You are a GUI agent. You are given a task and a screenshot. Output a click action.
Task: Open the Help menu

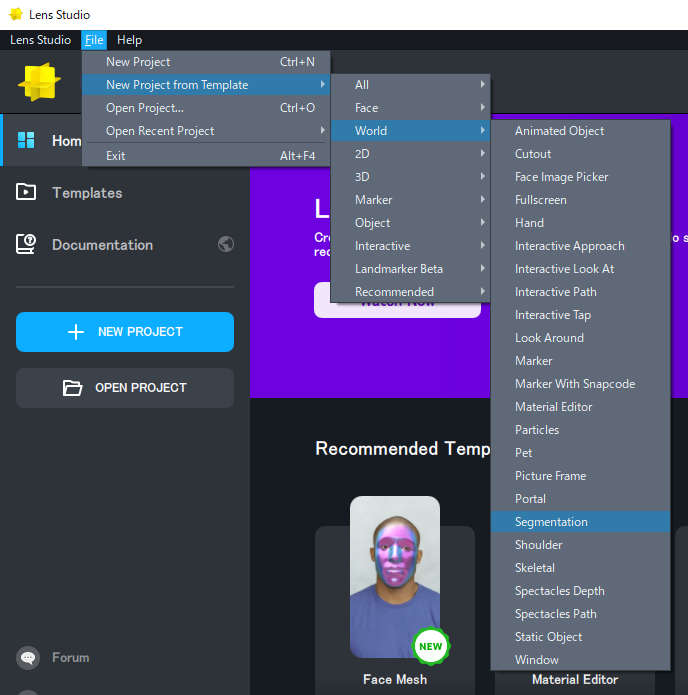129,40
